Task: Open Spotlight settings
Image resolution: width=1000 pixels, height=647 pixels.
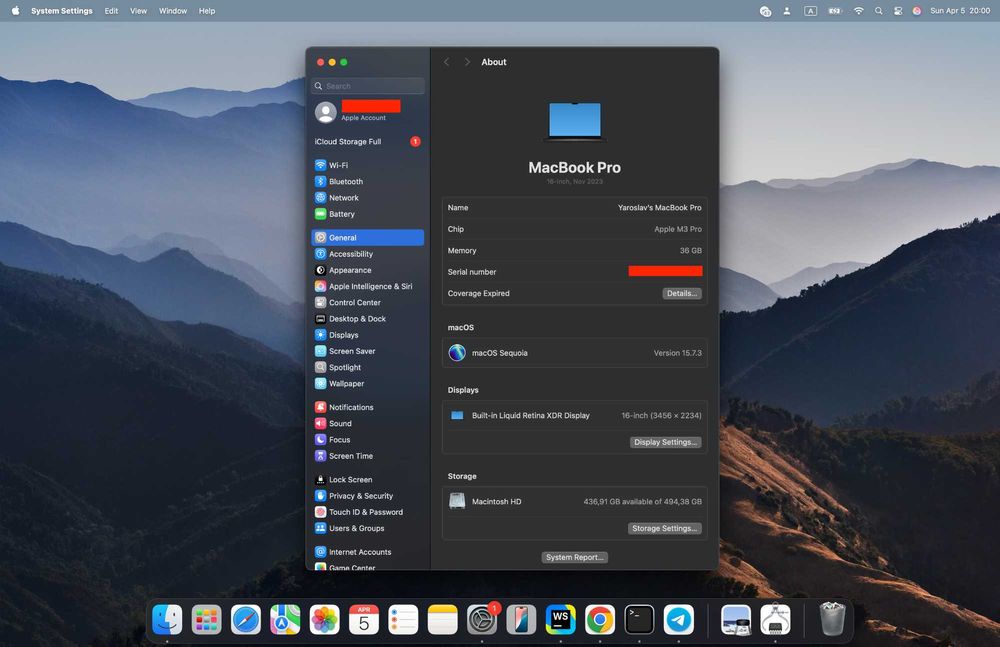Action: coord(367,368)
